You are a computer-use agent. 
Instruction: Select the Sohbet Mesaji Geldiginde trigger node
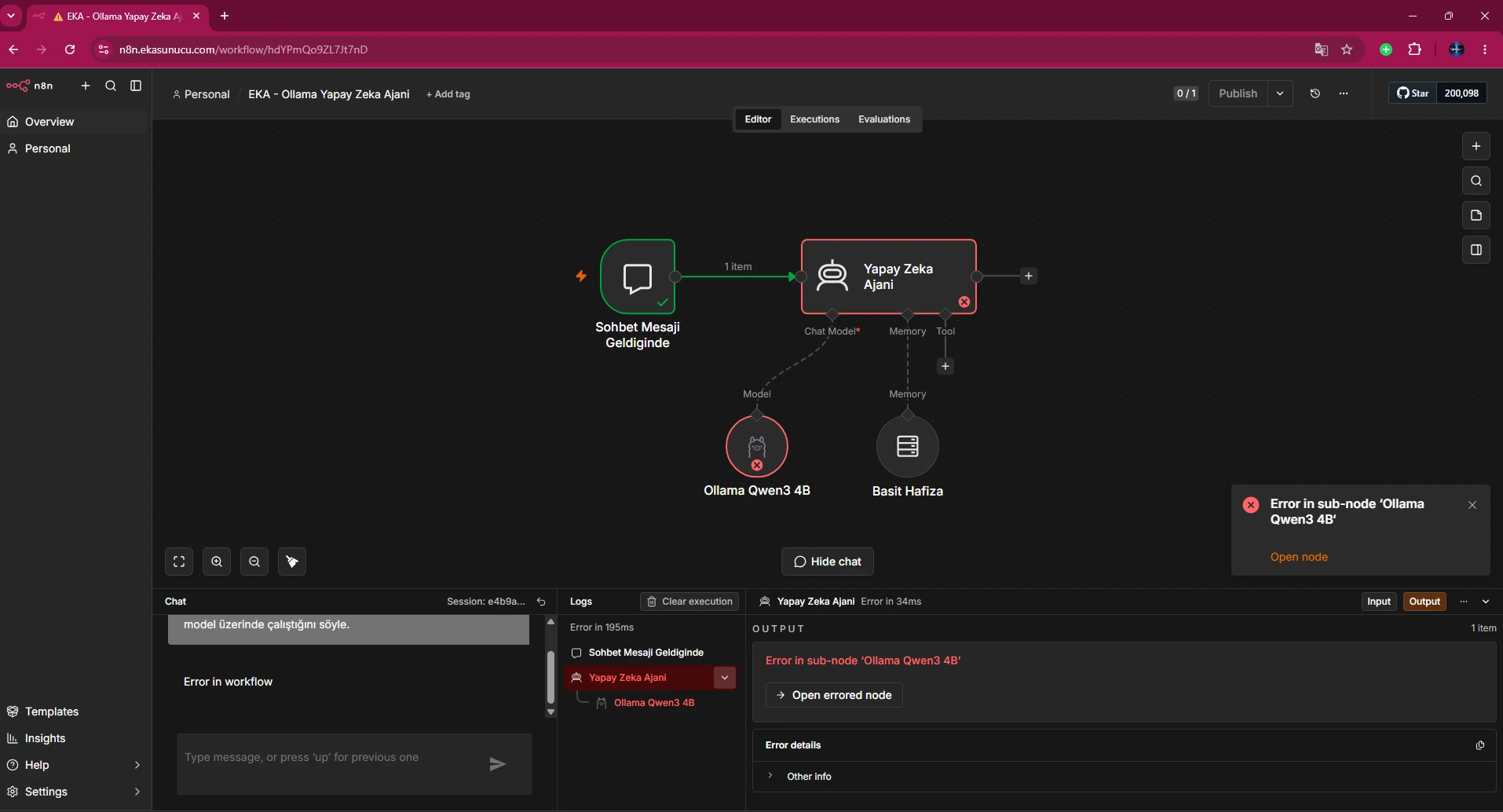tap(638, 276)
